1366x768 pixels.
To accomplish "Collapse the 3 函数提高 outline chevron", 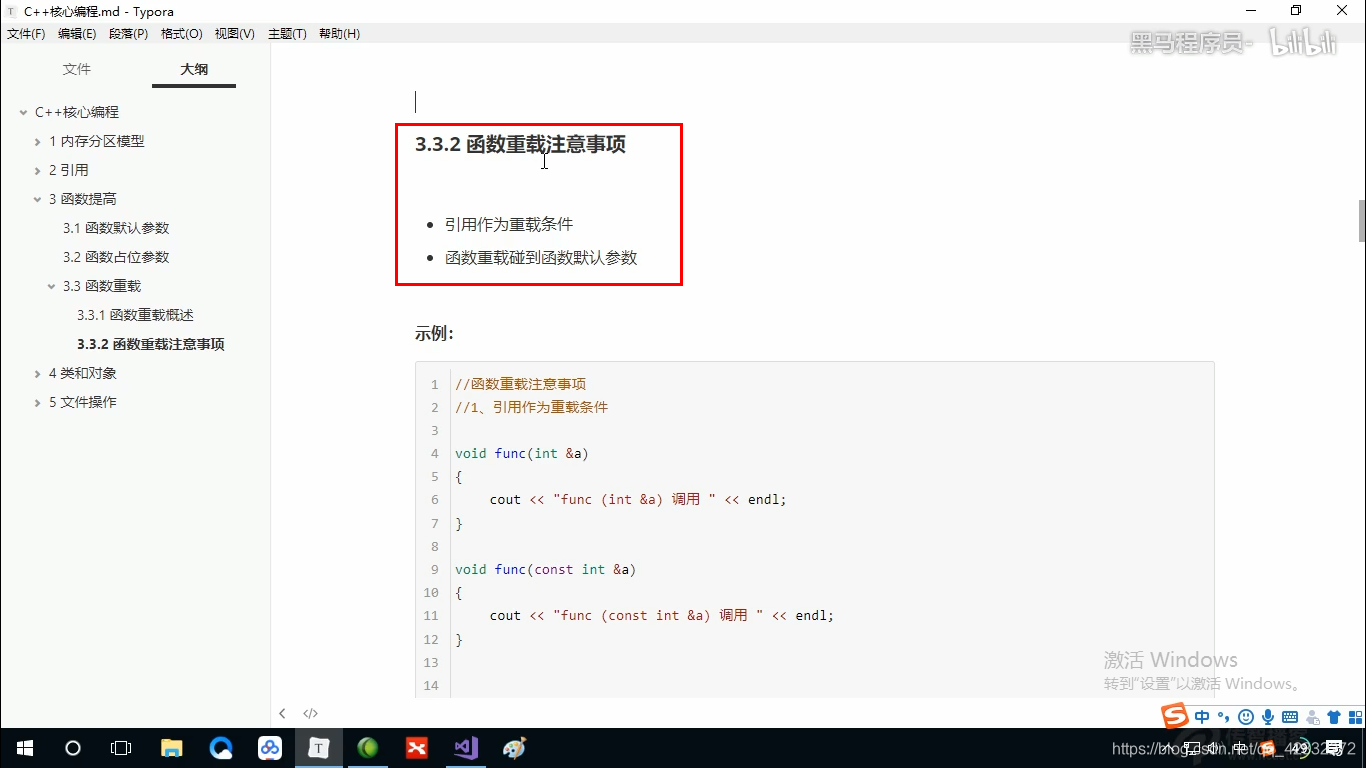I will 37,200.
